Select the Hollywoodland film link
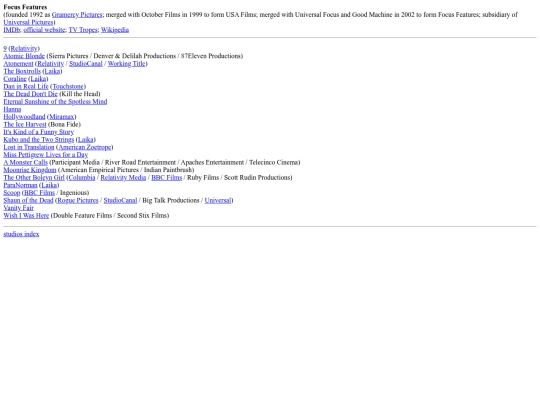The height and width of the screenshot is (405, 540). point(24,117)
